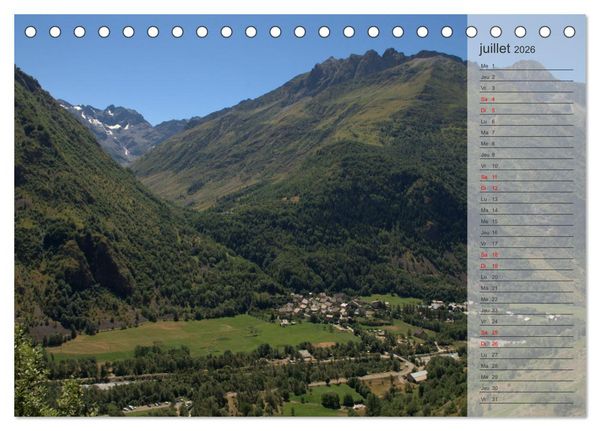Select the red "Di 26" day row
Viewport: 600px width, 431px height.
pos(527,343)
